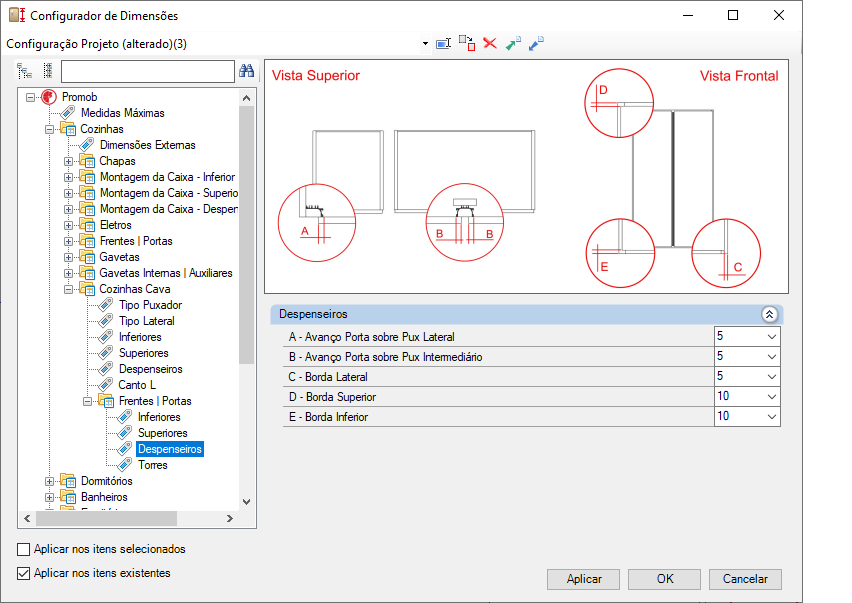This screenshot has height=603, width=852.
Task: Click the Cozinhas folder icon
Action: click(68, 129)
